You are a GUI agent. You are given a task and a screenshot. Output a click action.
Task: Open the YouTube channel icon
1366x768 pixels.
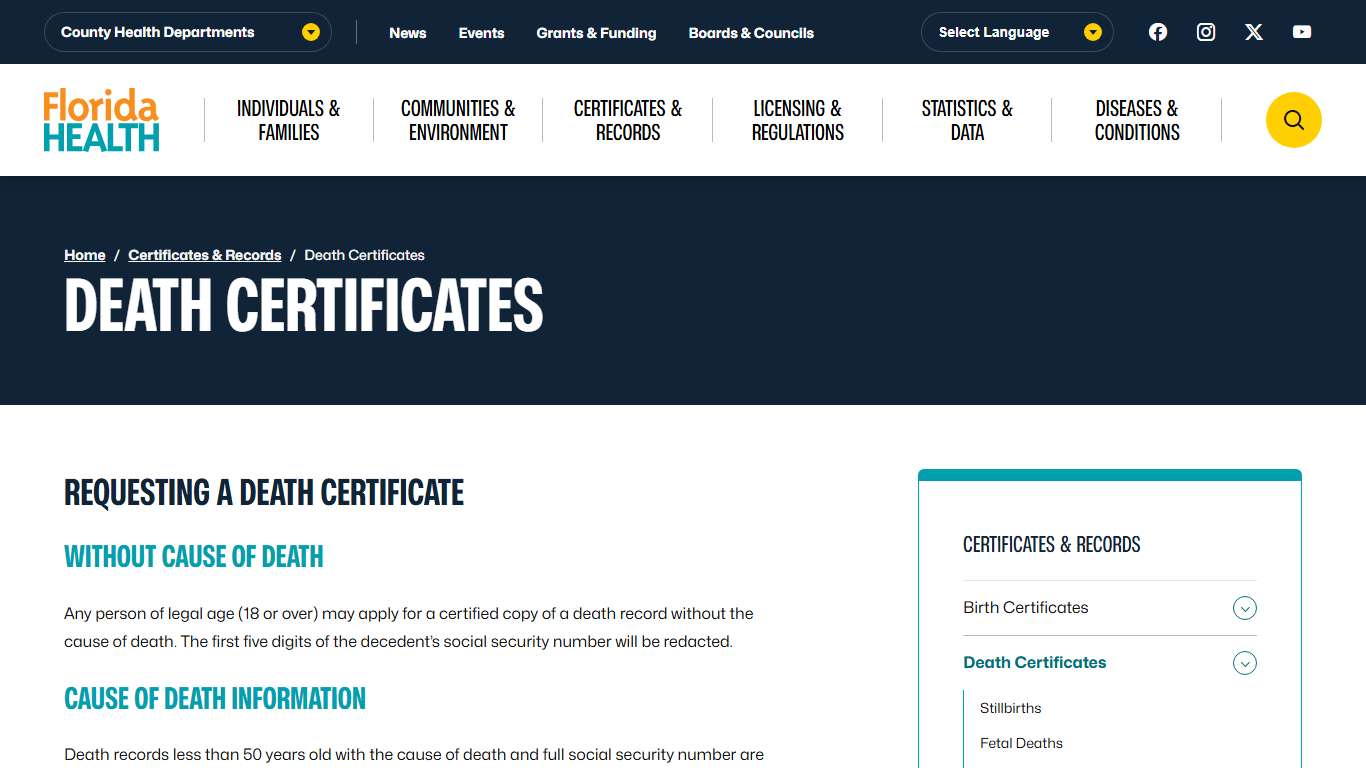point(1301,31)
